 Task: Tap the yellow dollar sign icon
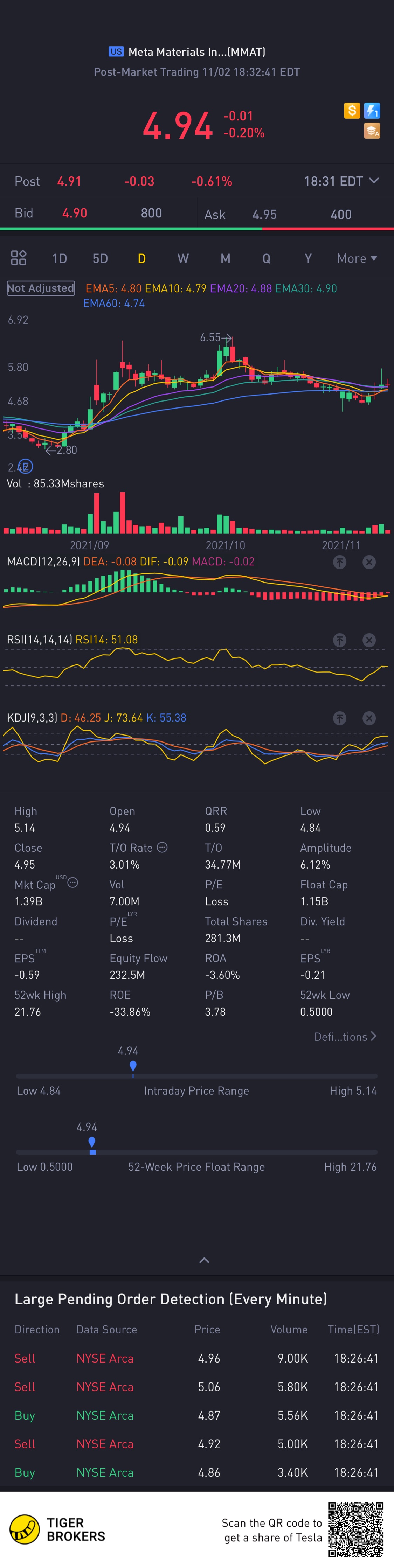[x=352, y=110]
